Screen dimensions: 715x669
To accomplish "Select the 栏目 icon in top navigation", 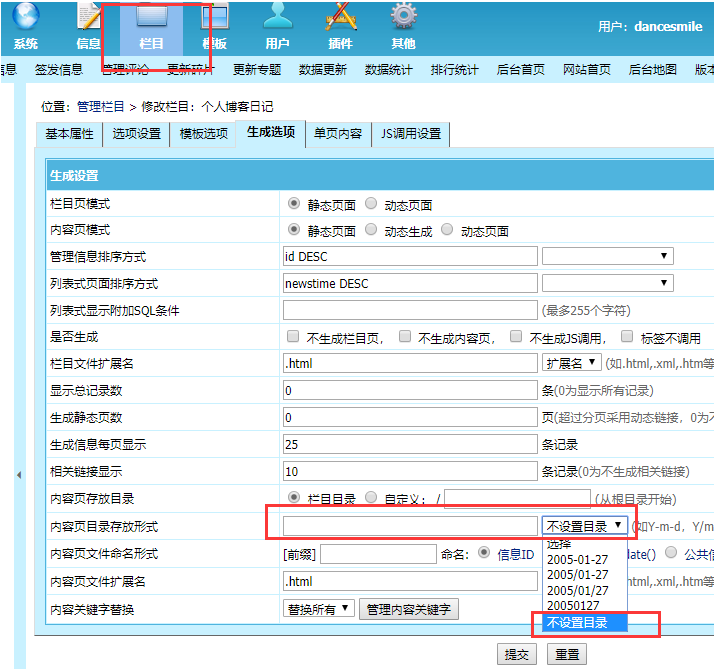I will (151, 18).
